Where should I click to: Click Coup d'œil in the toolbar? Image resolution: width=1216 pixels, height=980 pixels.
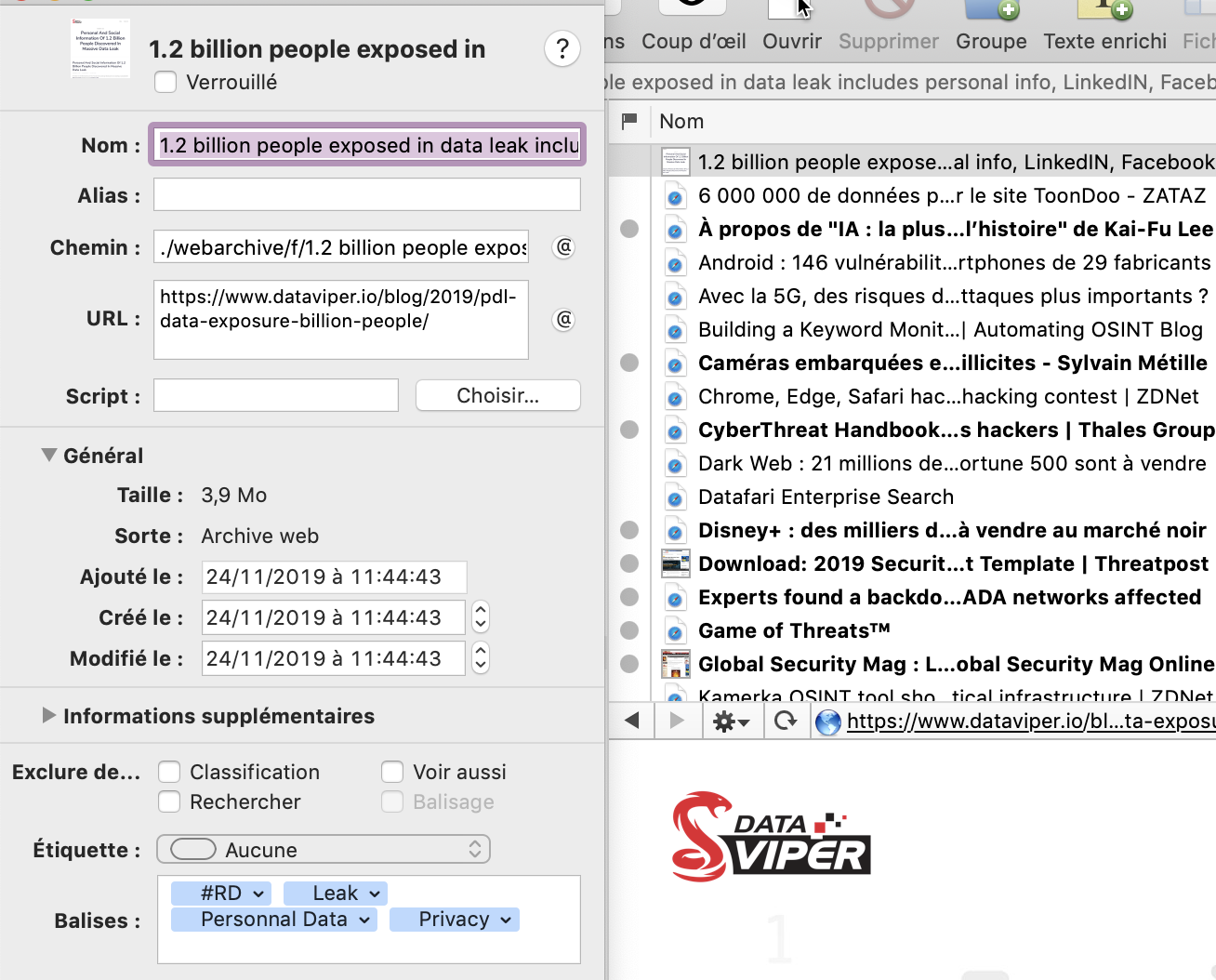coord(694,28)
